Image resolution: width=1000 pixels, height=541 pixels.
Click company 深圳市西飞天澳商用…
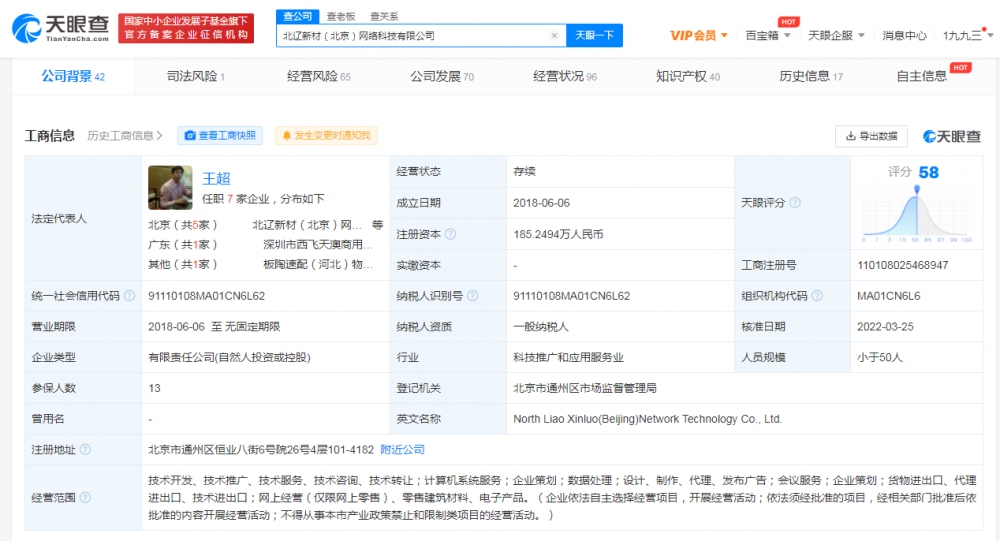(x=318, y=245)
